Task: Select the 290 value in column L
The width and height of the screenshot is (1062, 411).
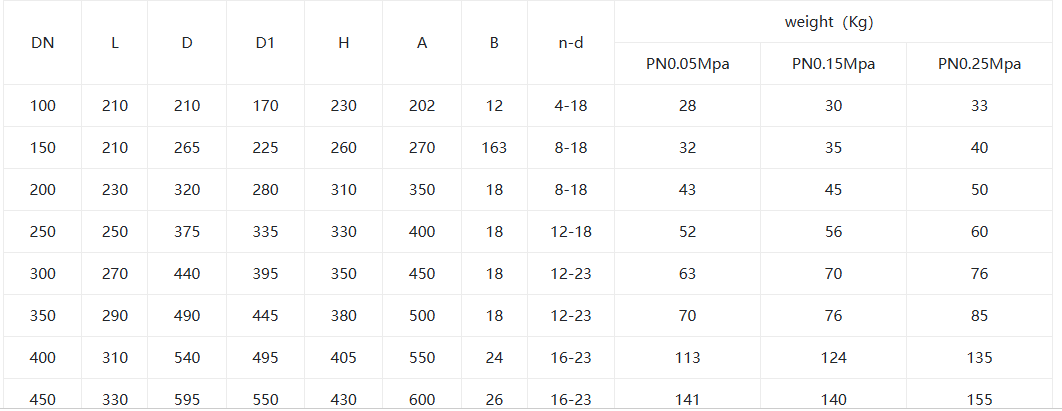Action: 115,316
